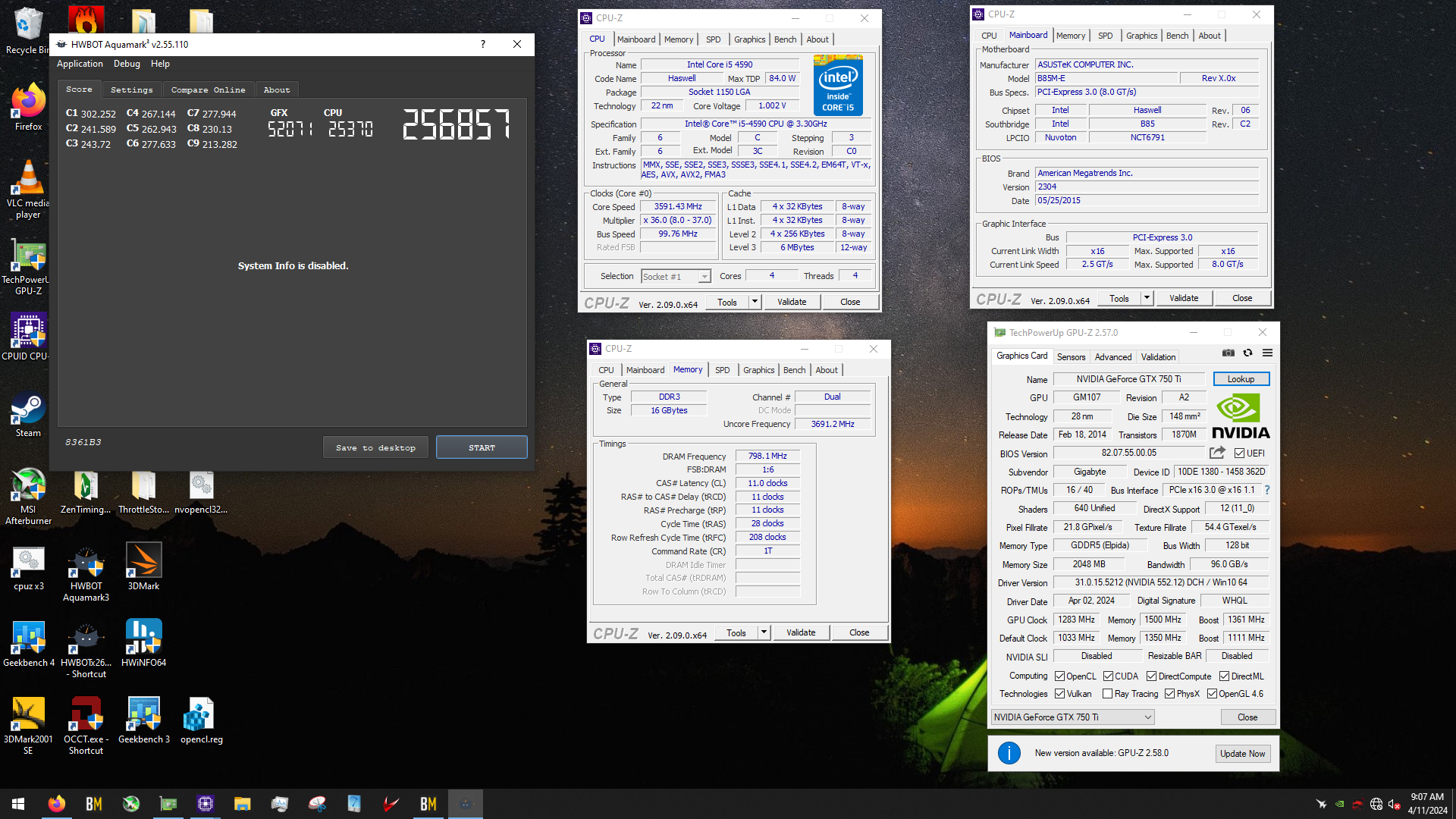Click the NVIDIA tray icon

coord(1339,805)
